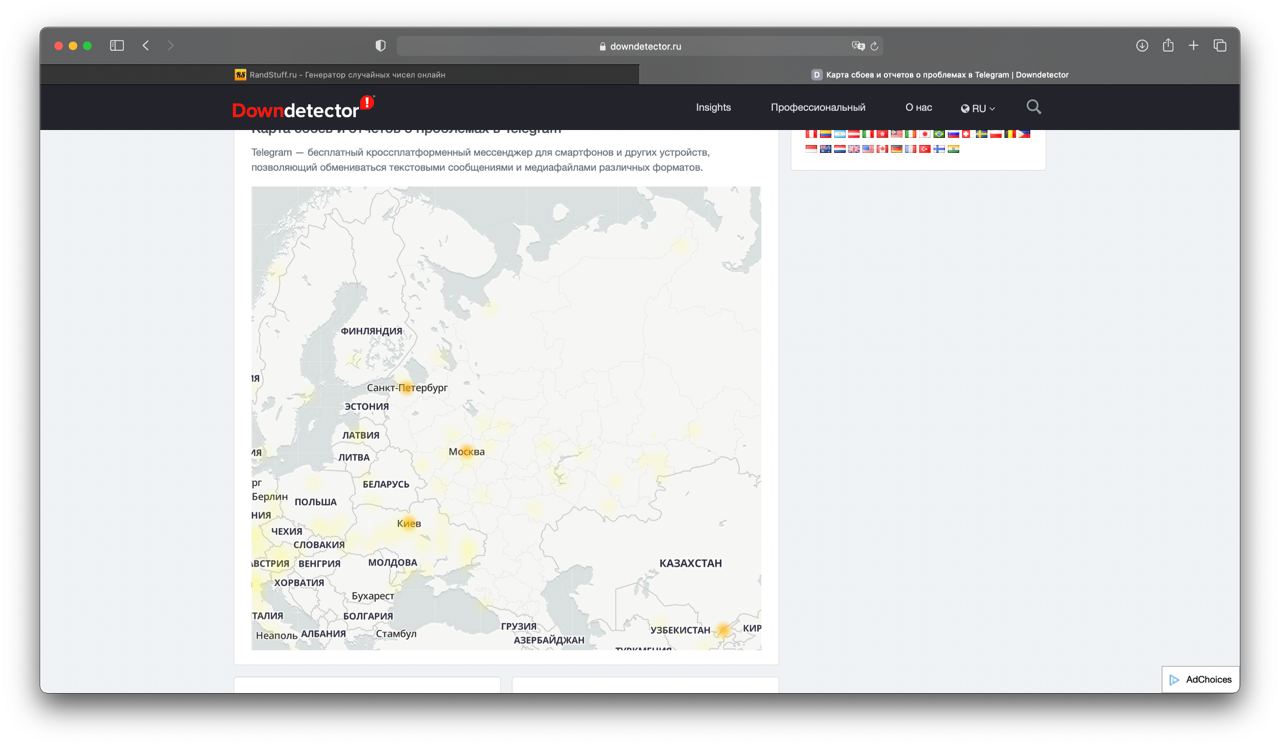Select the Canada flag

[882, 149]
